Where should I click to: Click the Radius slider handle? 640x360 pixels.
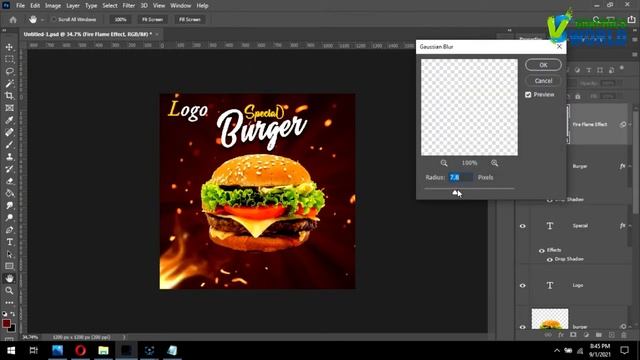point(455,193)
